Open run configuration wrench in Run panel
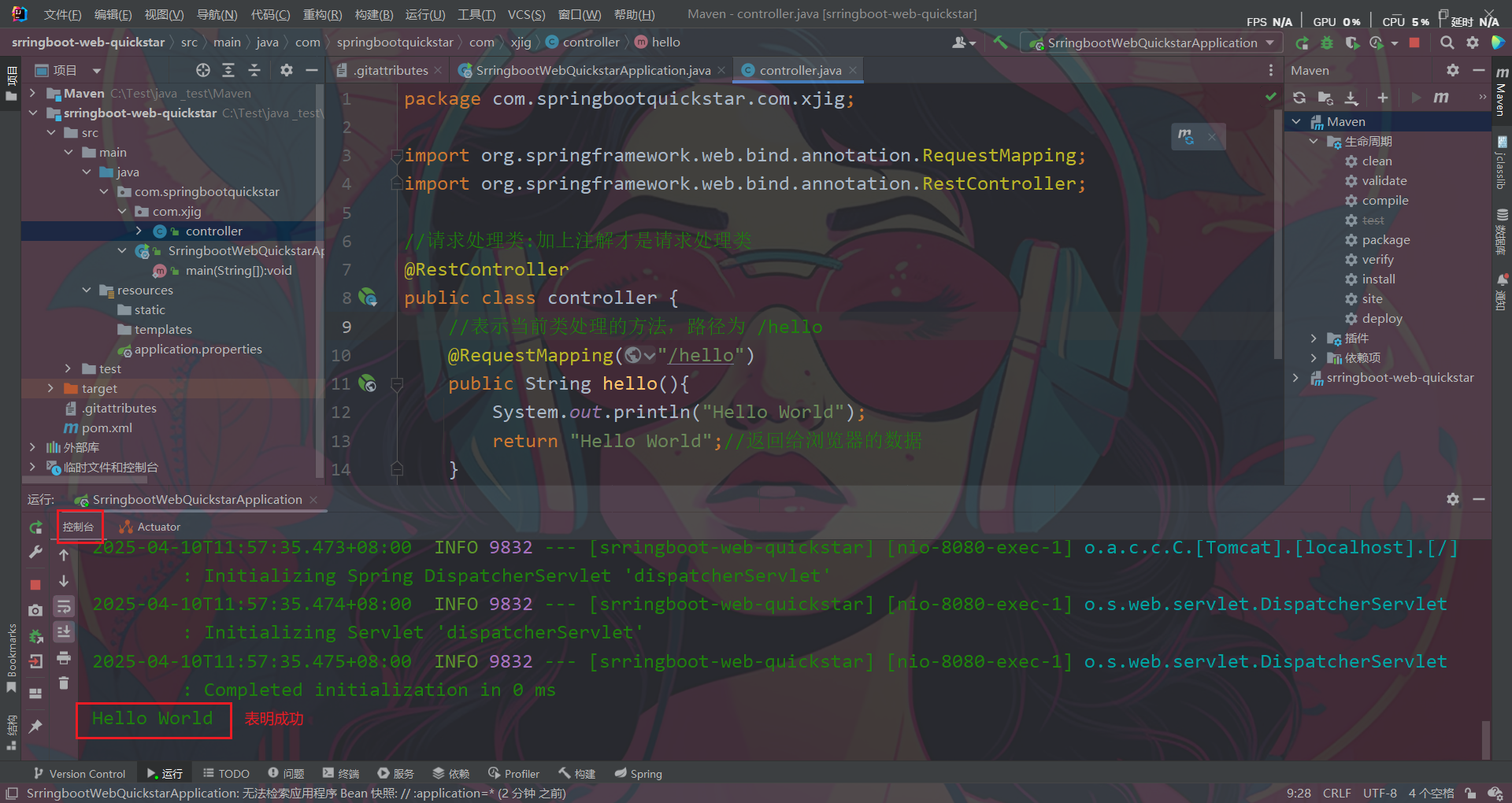 click(35, 553)
